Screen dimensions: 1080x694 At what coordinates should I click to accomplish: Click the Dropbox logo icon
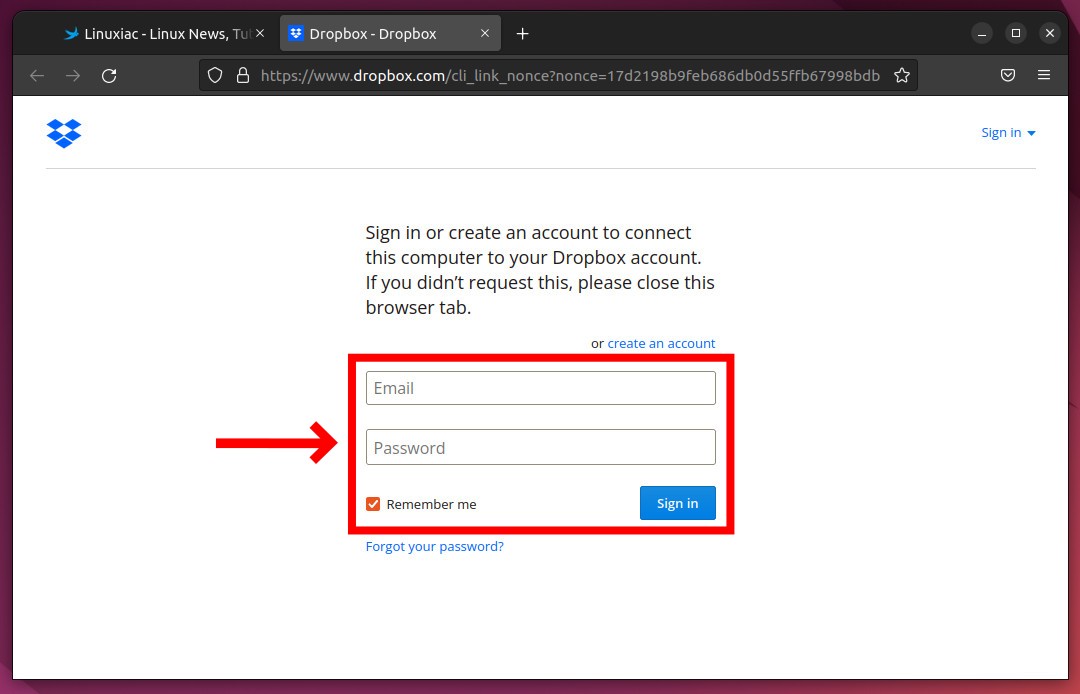64,133
